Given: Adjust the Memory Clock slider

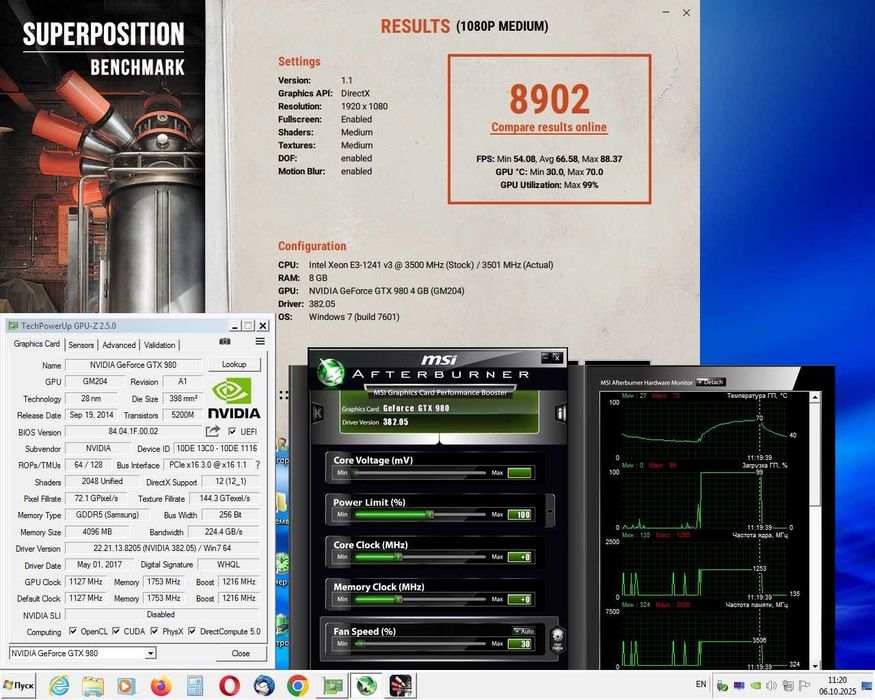Looking at the screenshot, I should click(420, 599).
